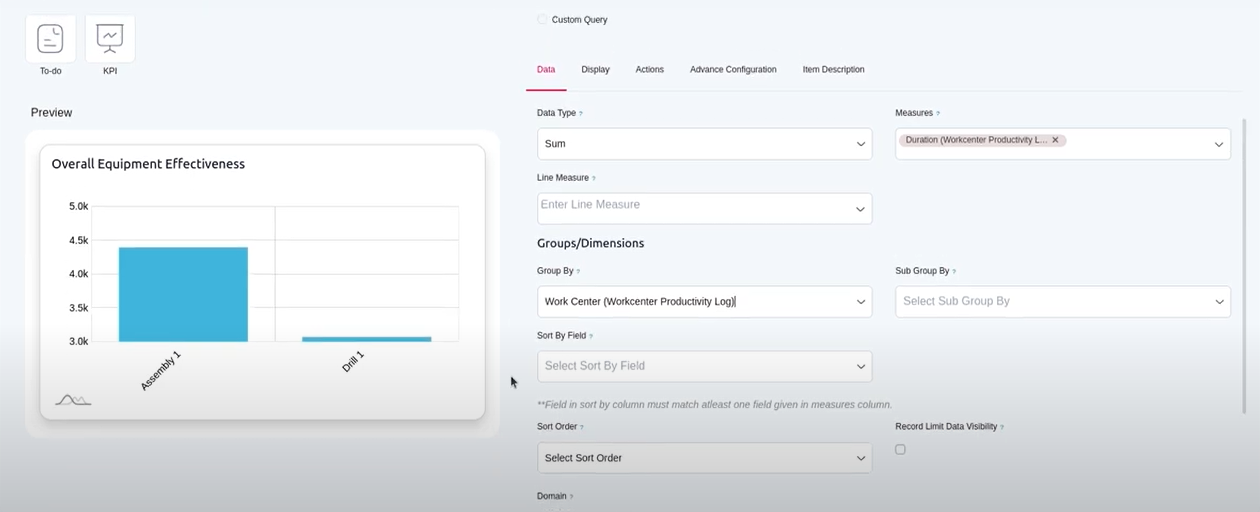The width and height of the screenshot is (1260, 512).
Task: Select the To-do item type icon
Action: pos(50,40)
